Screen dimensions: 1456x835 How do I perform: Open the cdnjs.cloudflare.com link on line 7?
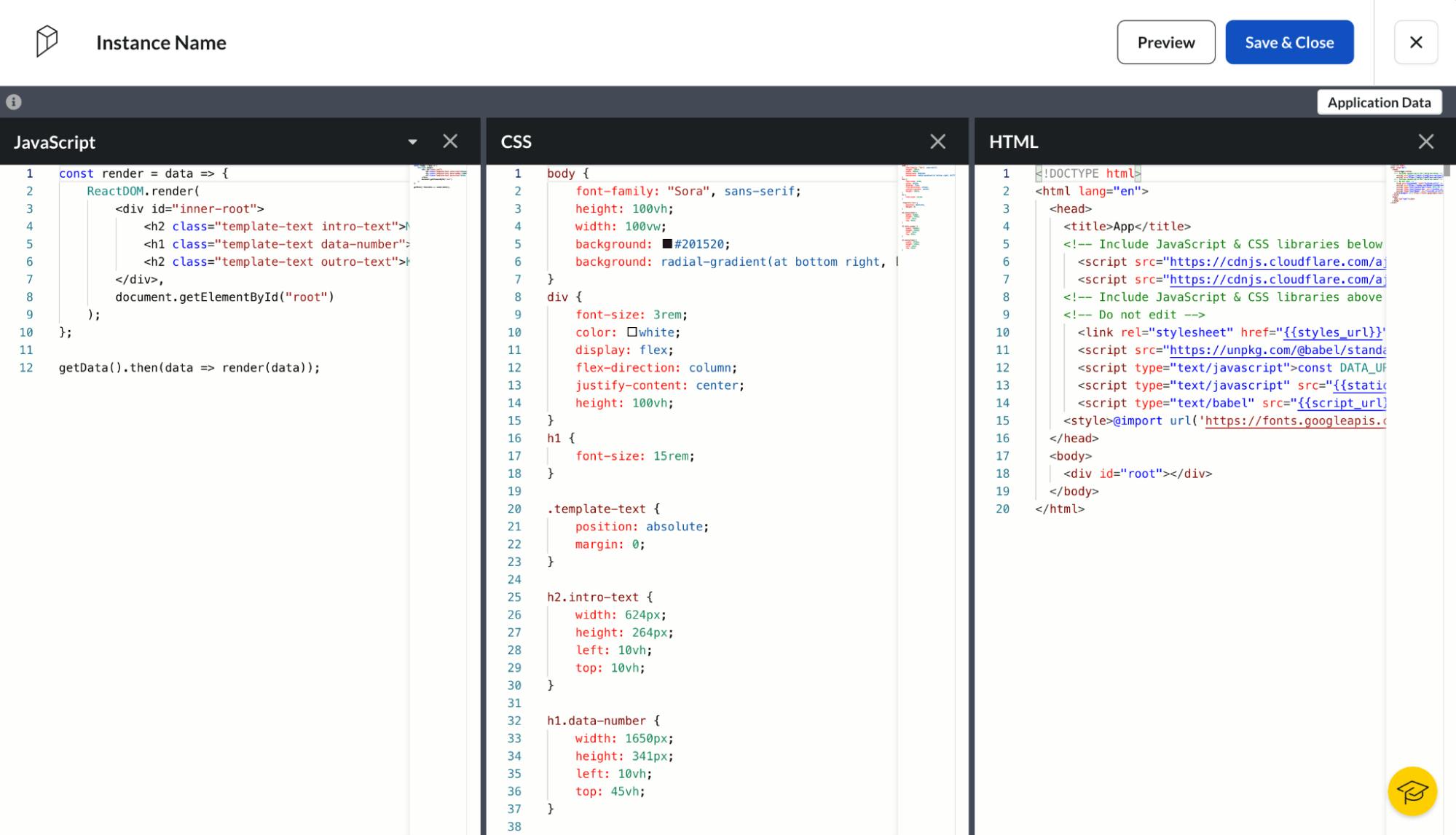coord(1277,280)
